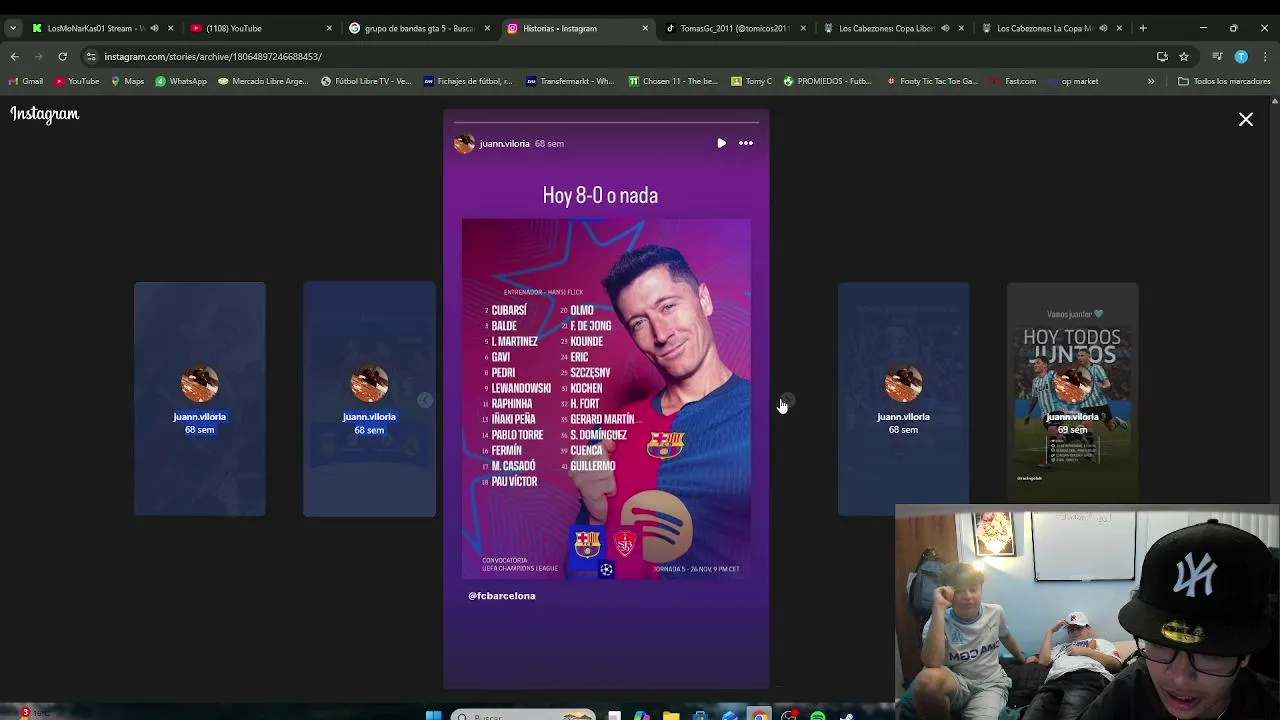
Task: Open Transfermarkt bookmark
Action: tap(570, 81)
